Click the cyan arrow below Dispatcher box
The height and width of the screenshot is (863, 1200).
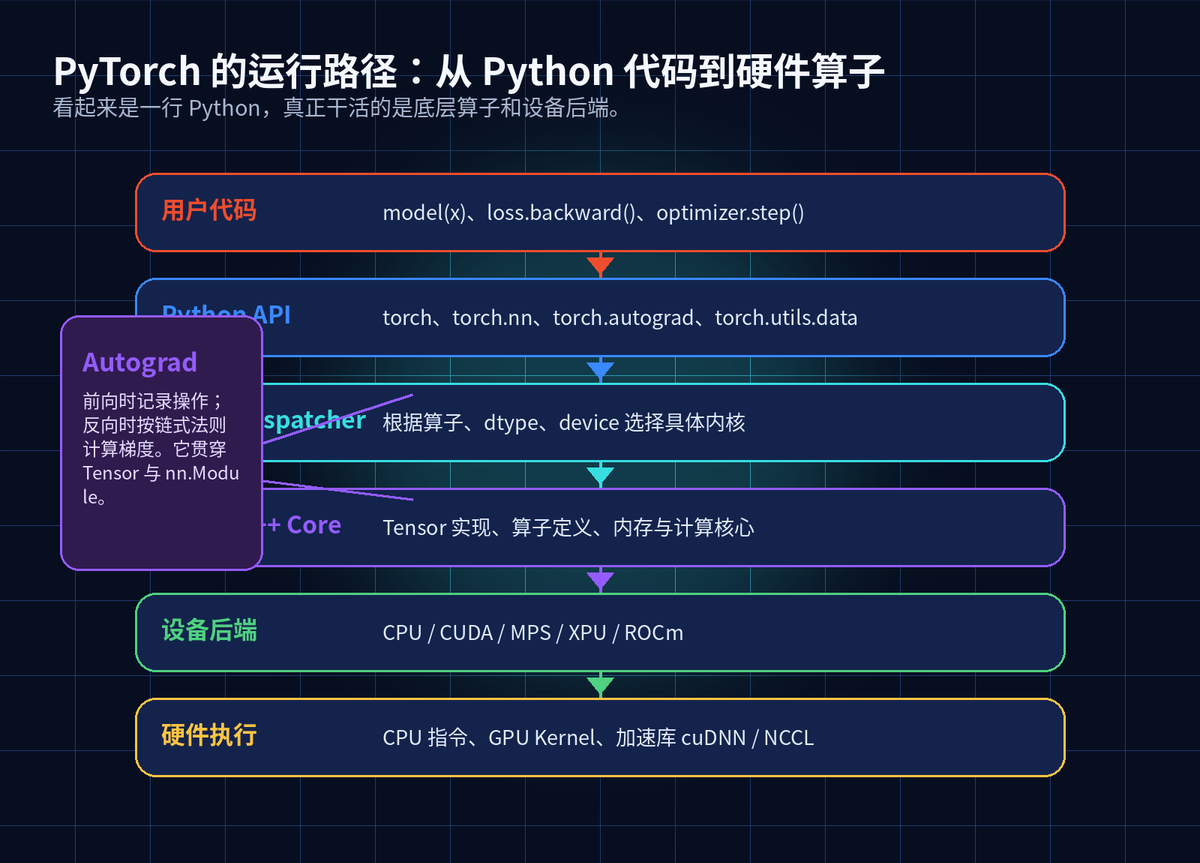[x=600, y=476]
